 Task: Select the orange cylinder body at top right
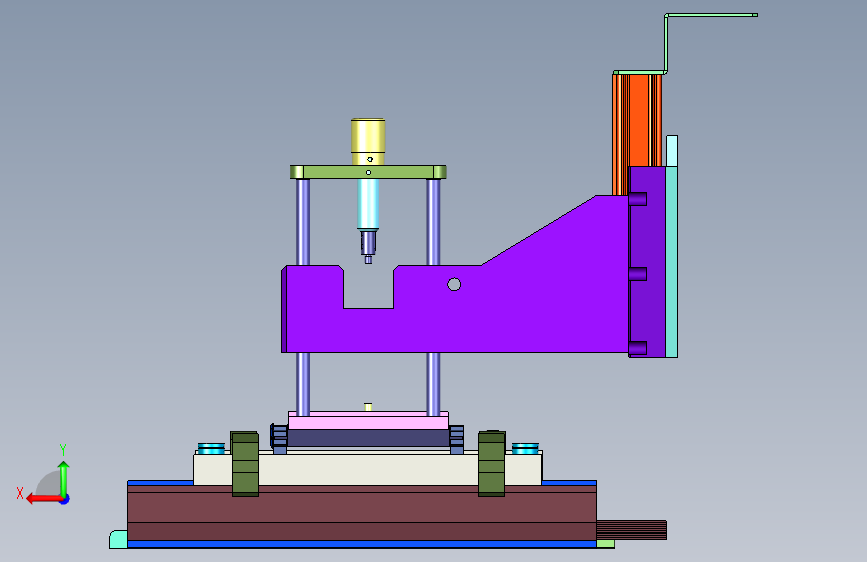pos(636,133)
